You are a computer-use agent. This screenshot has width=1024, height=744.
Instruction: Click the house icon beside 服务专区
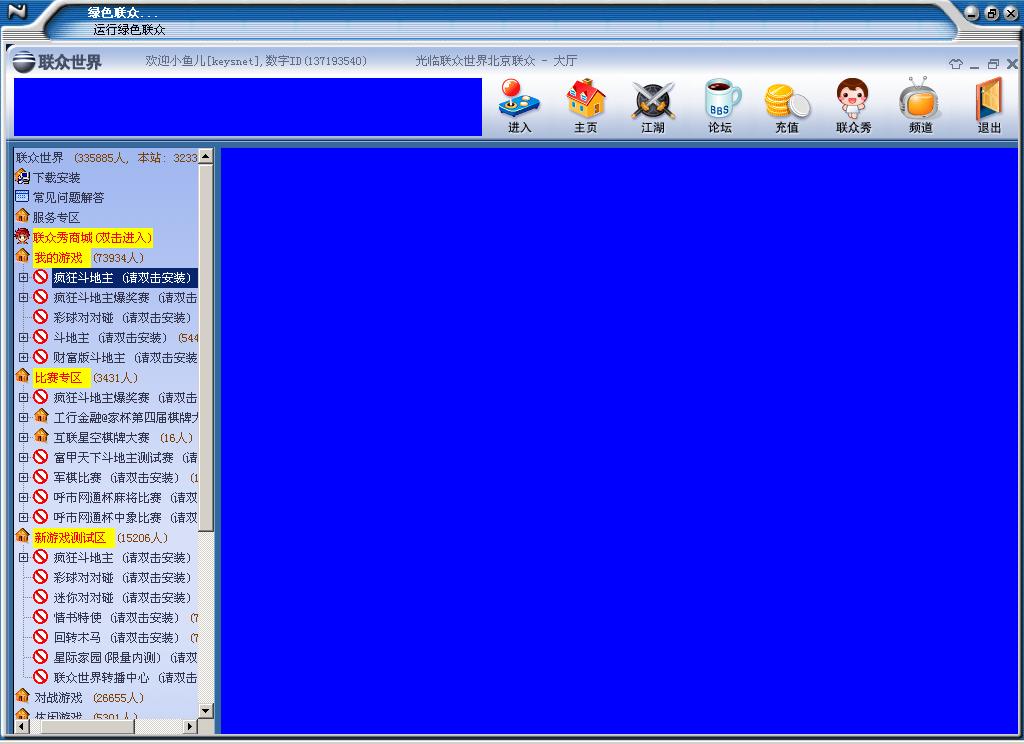tap(22, 216)
